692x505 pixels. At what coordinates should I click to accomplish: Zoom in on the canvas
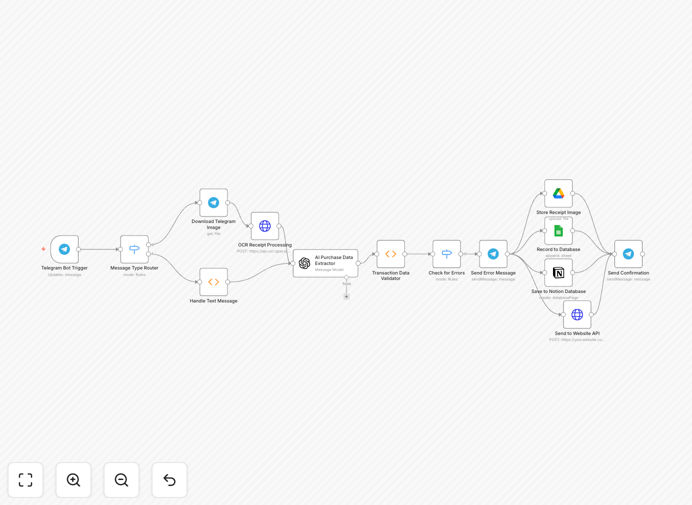pos(73,480)
